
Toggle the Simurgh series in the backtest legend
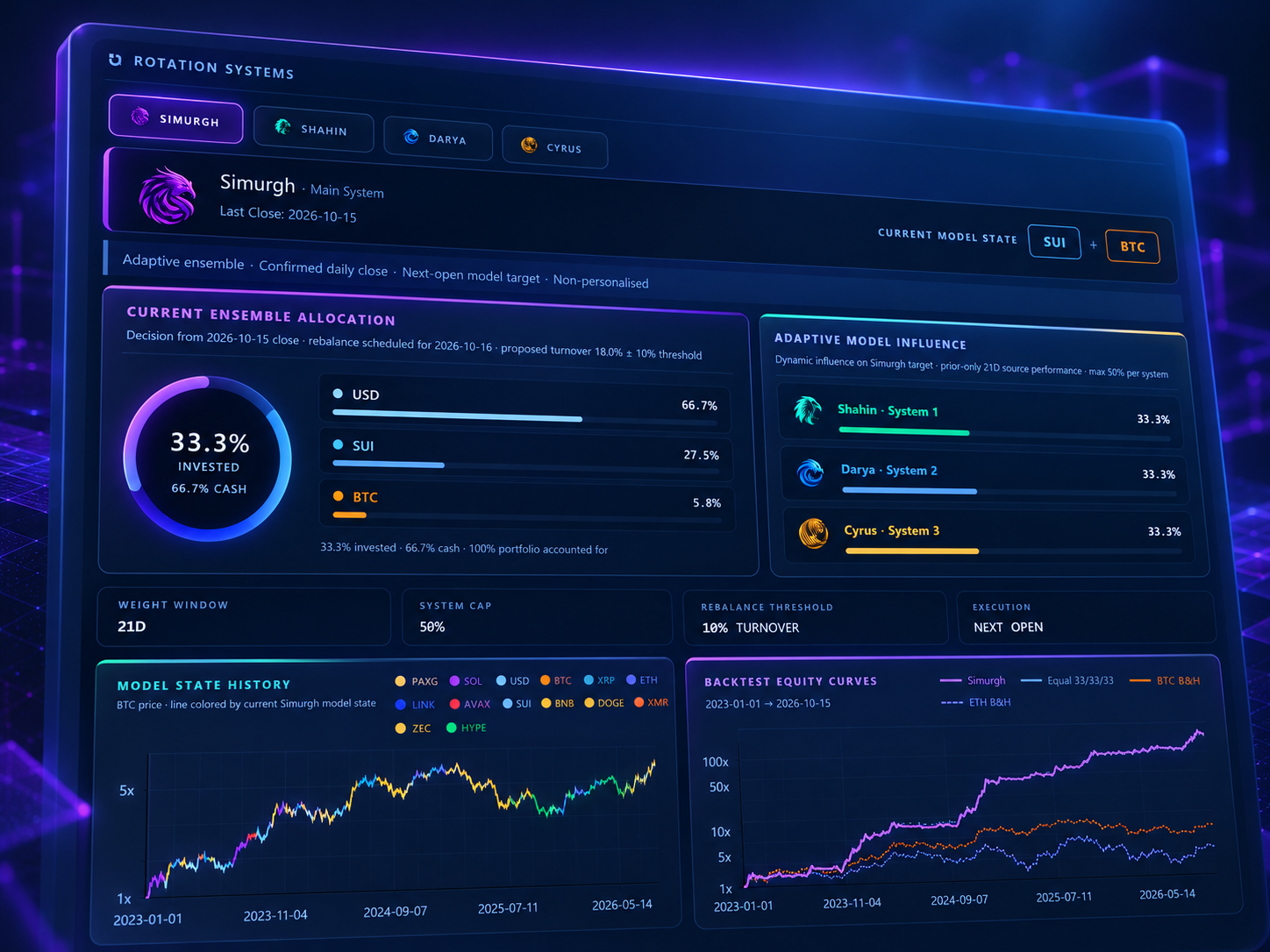[973, 680]
